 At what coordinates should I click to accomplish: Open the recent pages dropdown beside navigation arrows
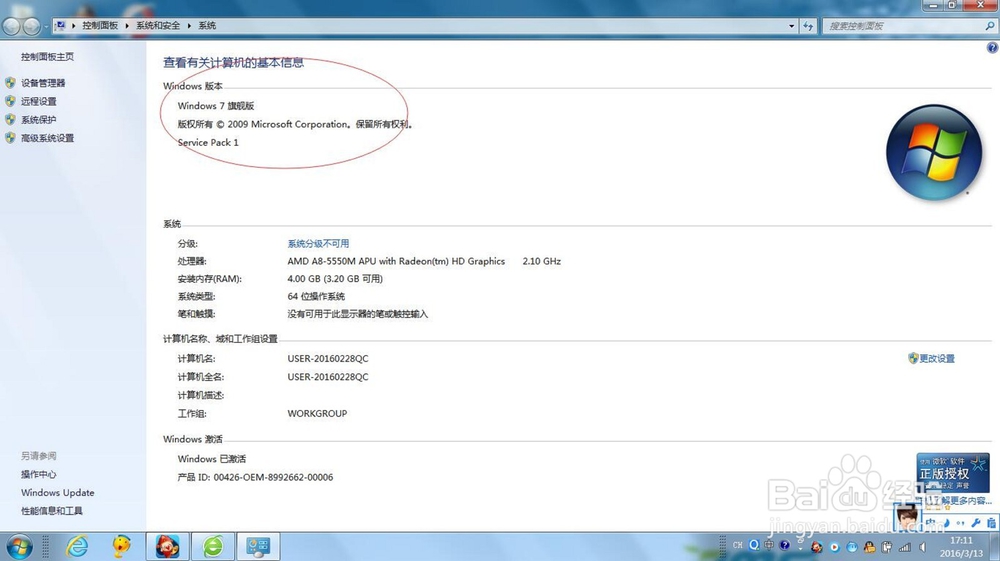[45, 26]
